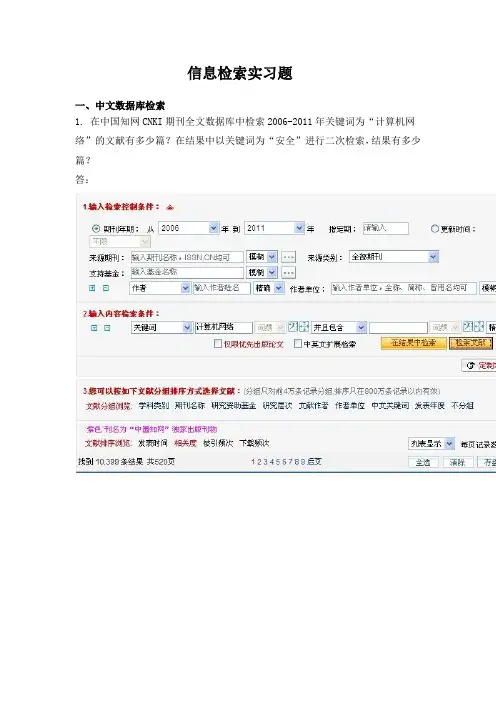Go to results 后页
The image size is (496, 702).
click(314, 462)
